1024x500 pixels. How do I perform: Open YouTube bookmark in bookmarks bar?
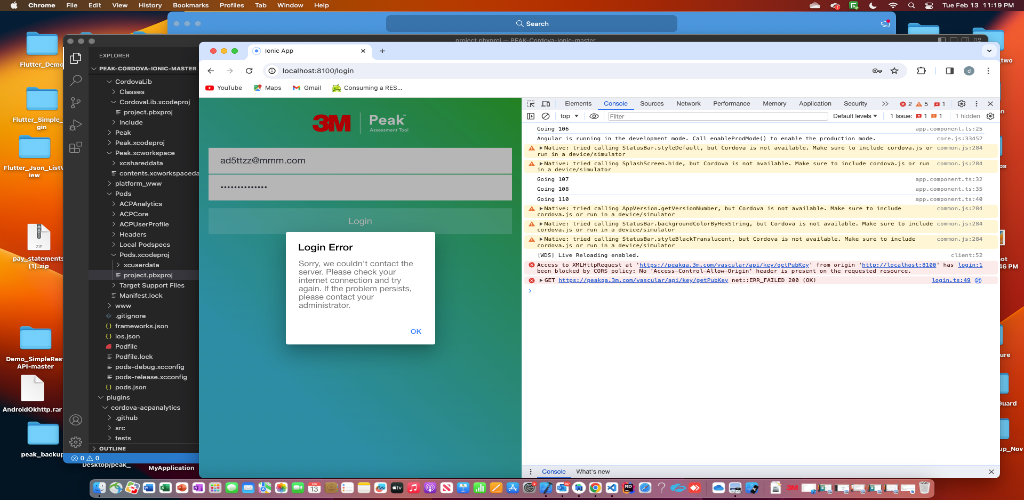[223, 87]
